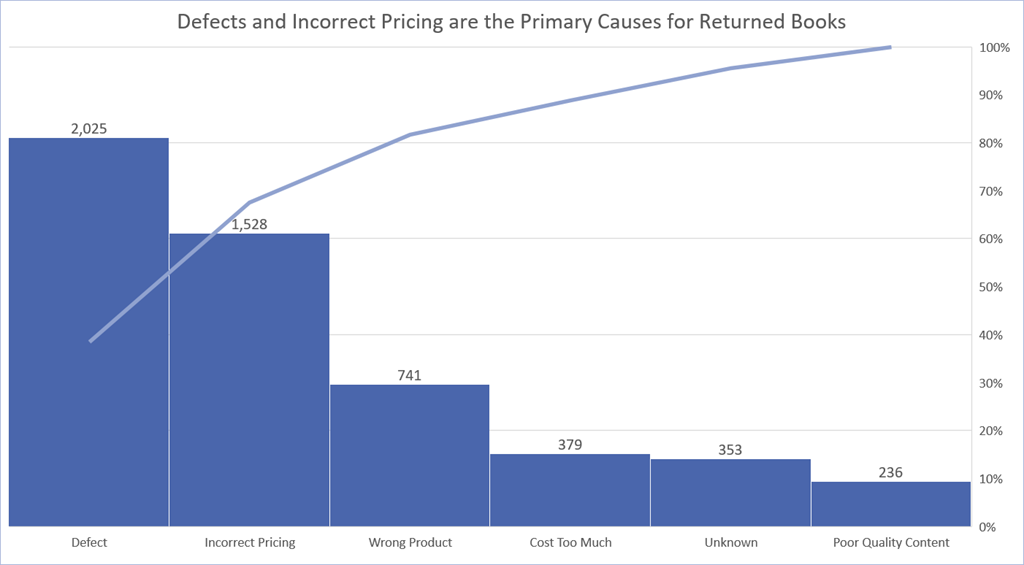This screenshot has width=1024, height=565.
Task: Click the Defect axis label
Action: click(x=89, y=542)
